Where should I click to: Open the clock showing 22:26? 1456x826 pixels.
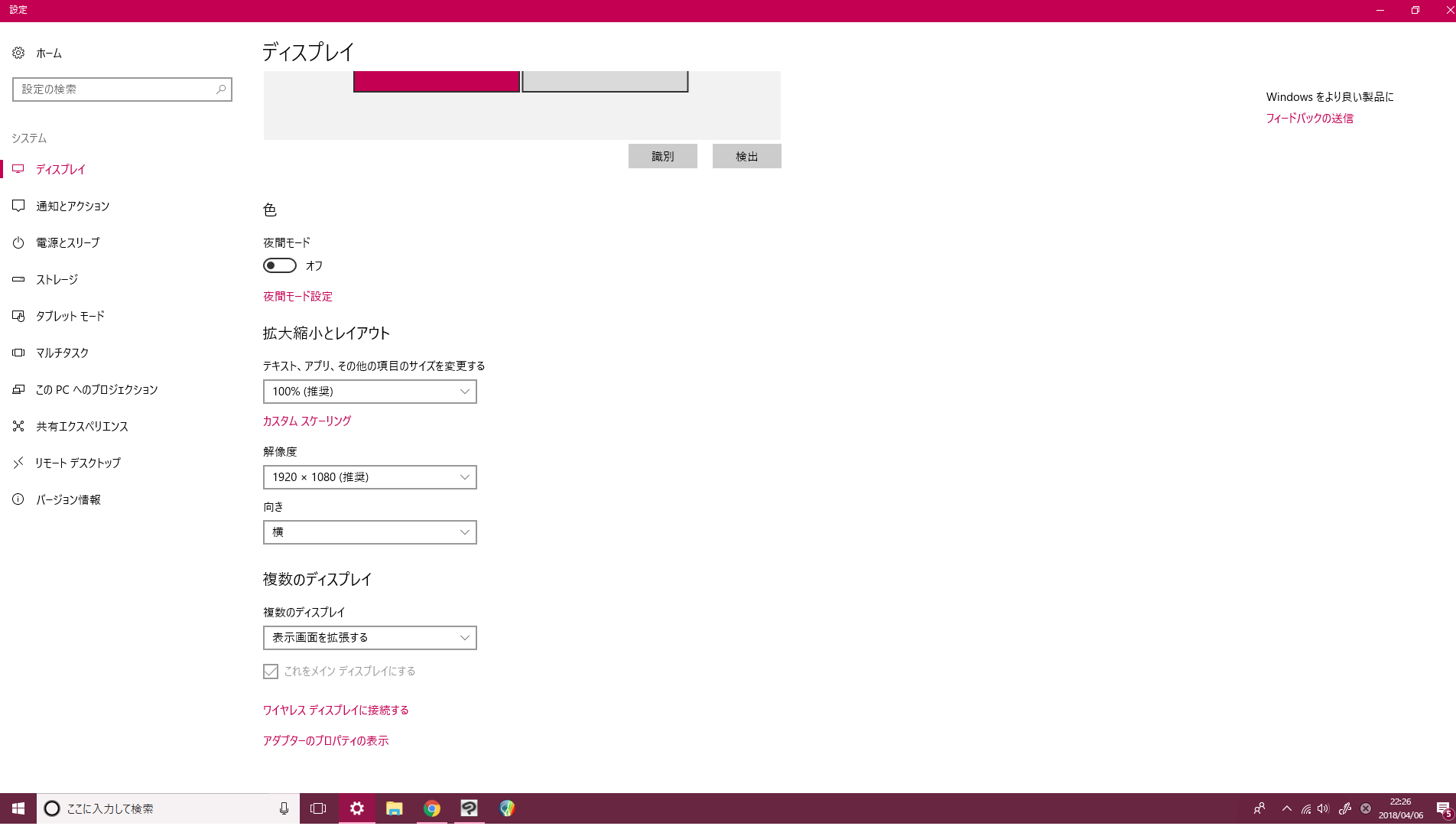click(1401, 808)
